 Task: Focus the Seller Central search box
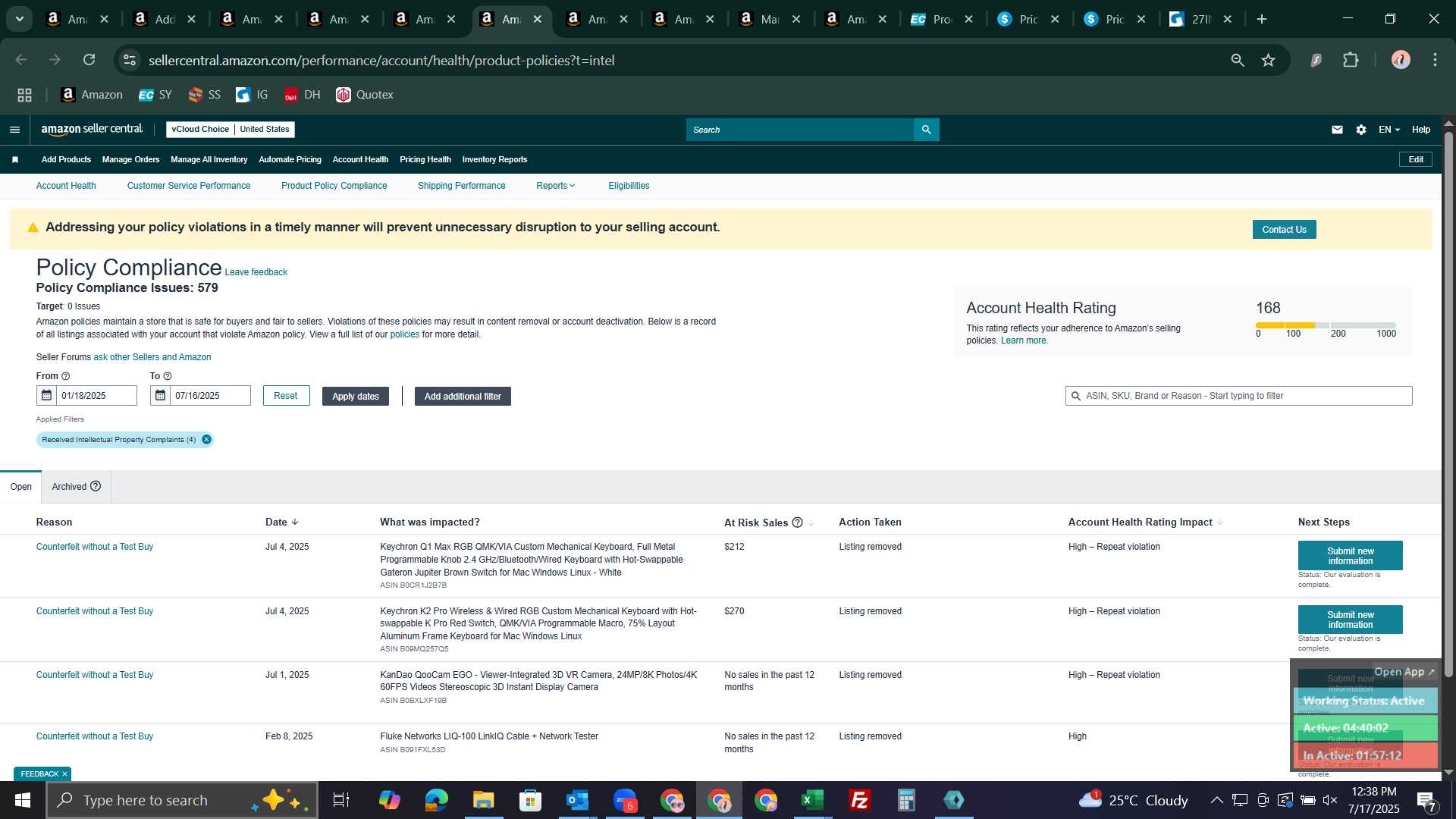[800, 130]
